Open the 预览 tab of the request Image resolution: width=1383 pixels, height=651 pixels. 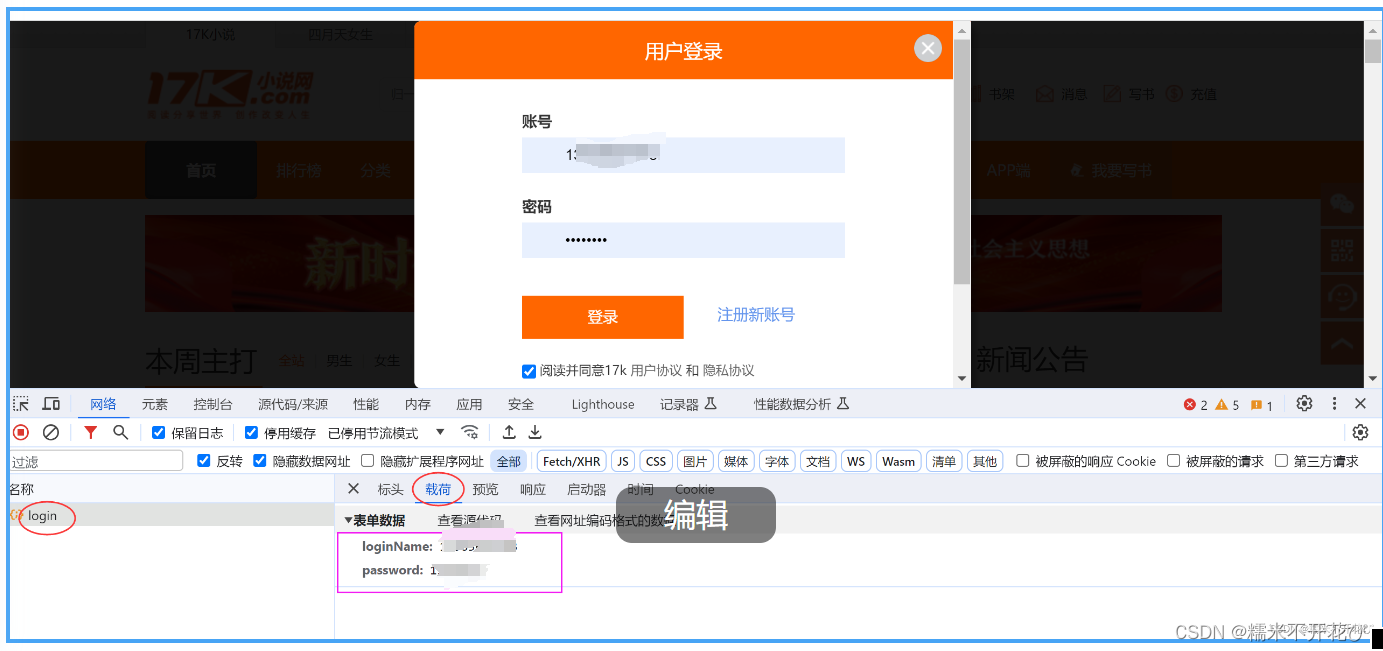(485, 489)
